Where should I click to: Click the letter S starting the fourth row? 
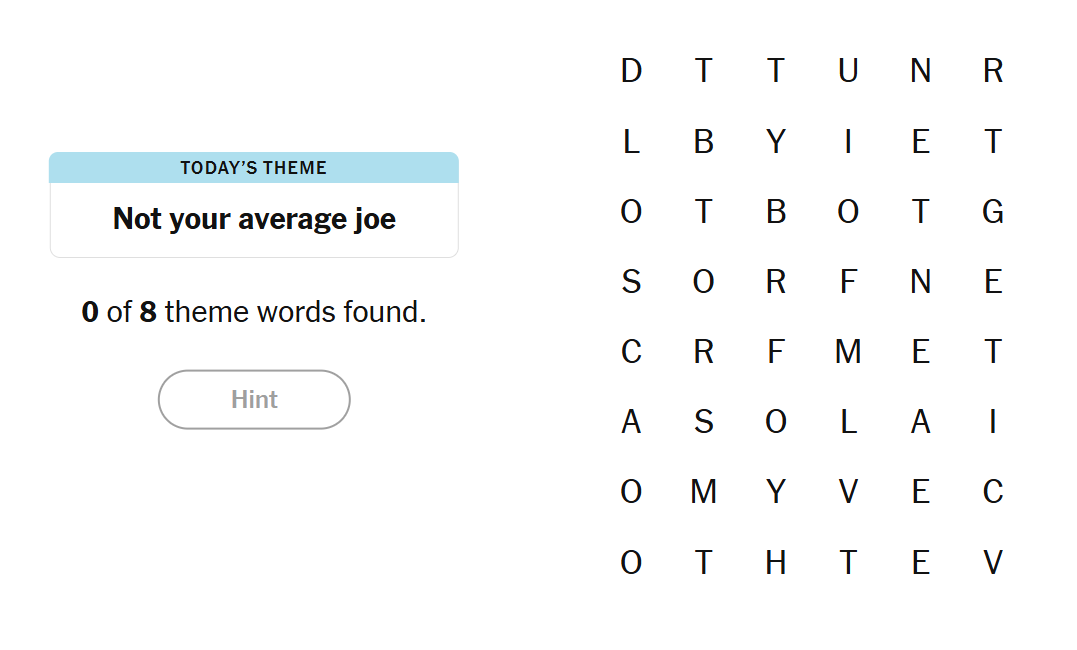click(631, 282)
